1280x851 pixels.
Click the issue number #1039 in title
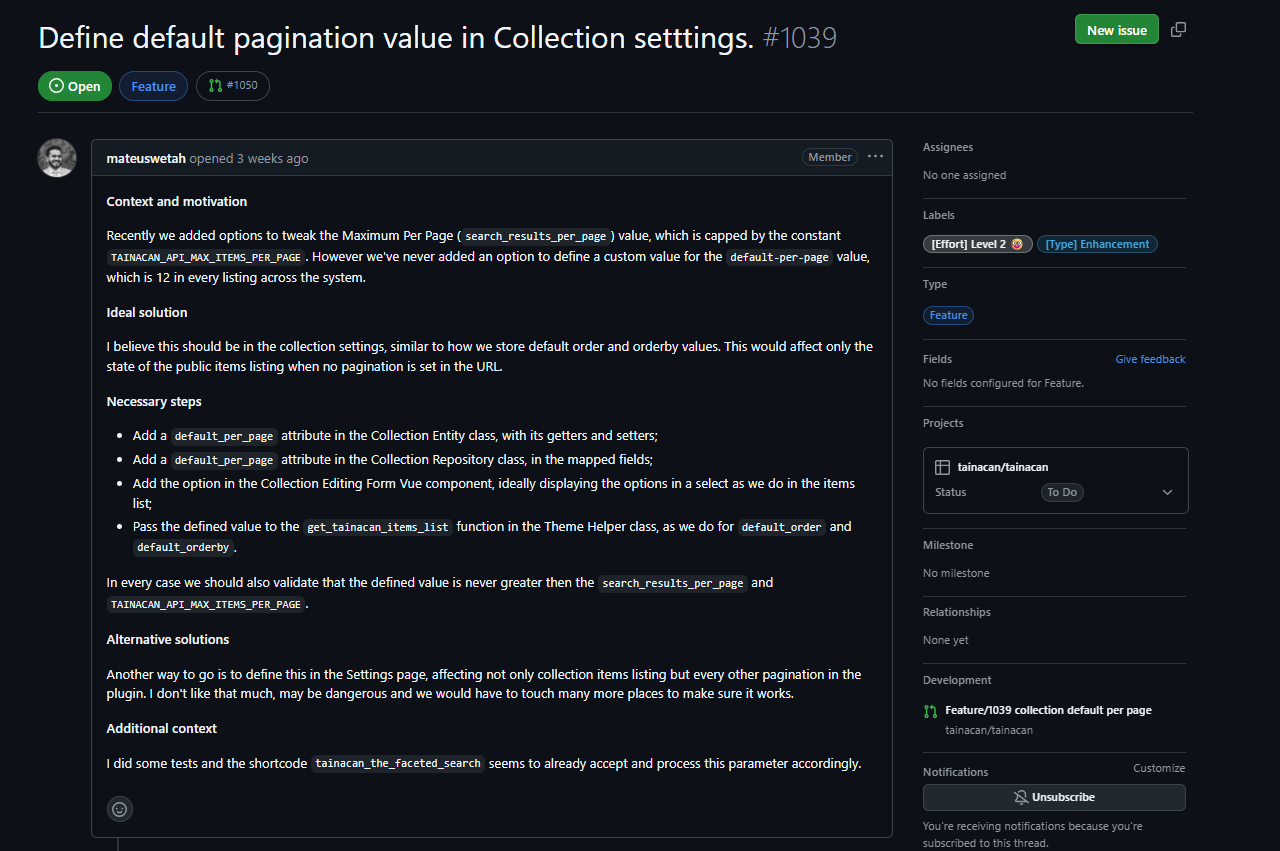point(800,38)
